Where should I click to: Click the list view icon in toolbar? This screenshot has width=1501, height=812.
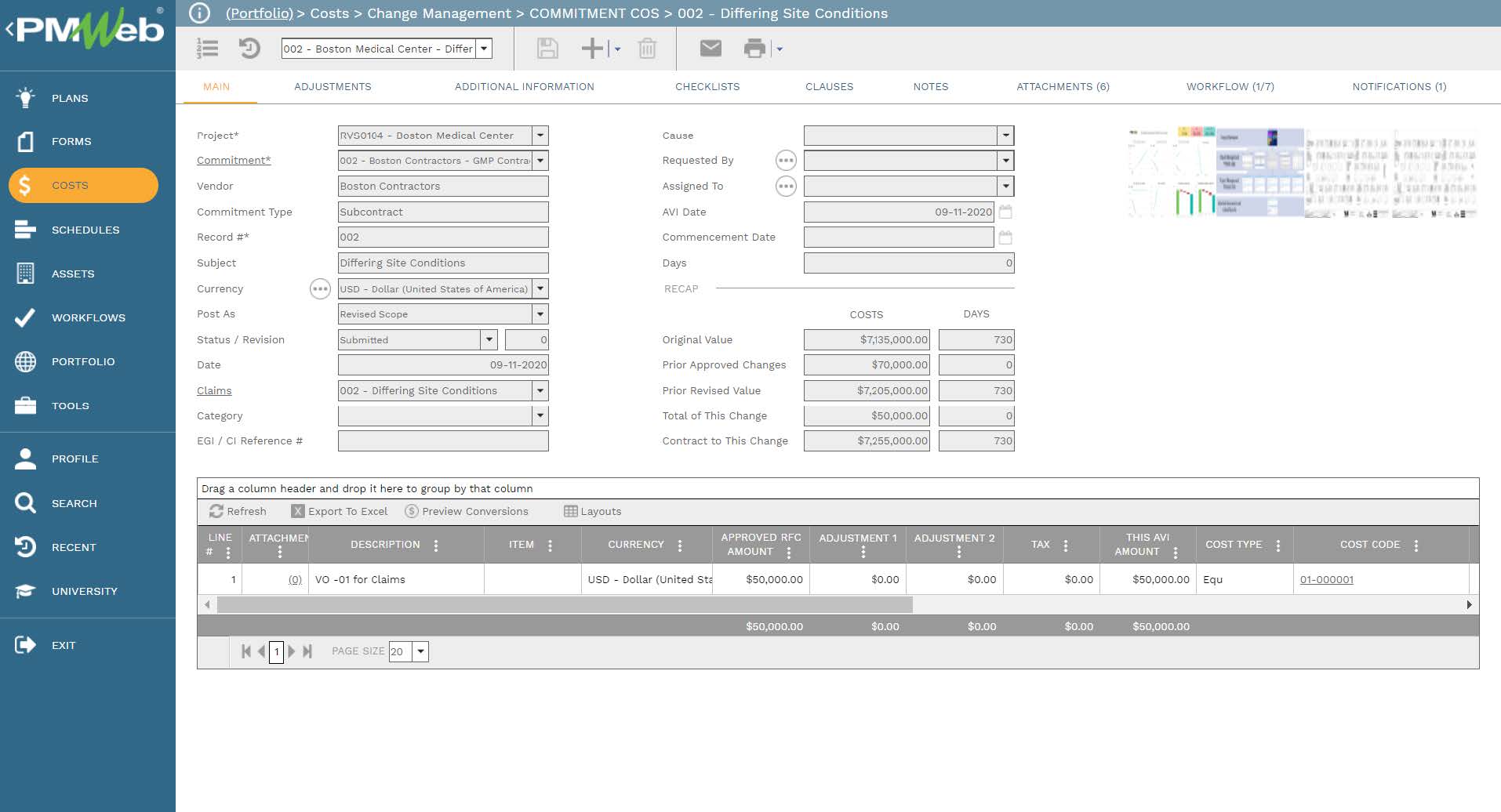tap(207, 49)
